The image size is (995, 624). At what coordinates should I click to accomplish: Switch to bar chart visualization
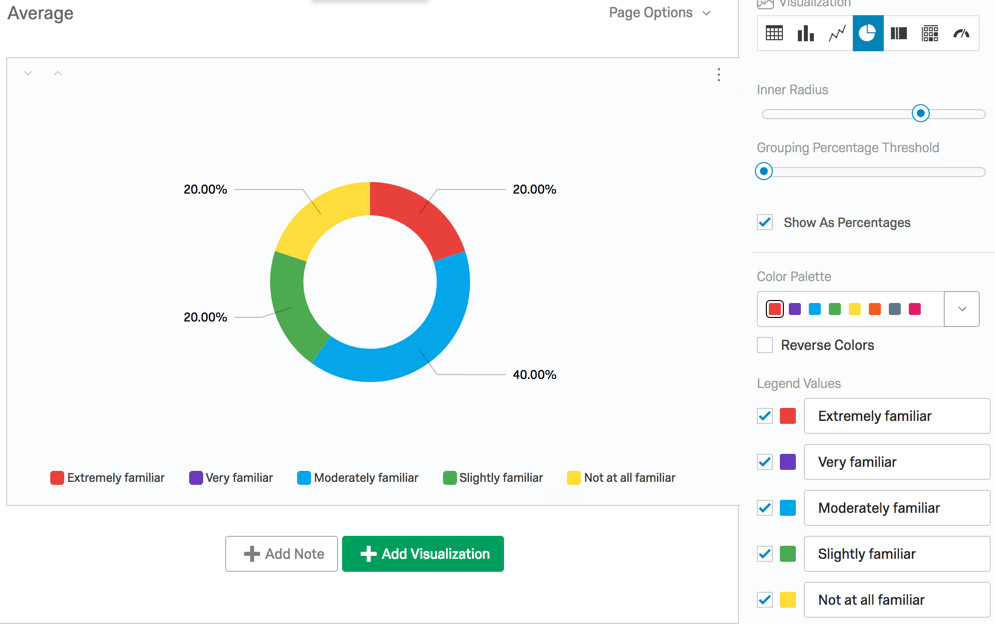805,33
